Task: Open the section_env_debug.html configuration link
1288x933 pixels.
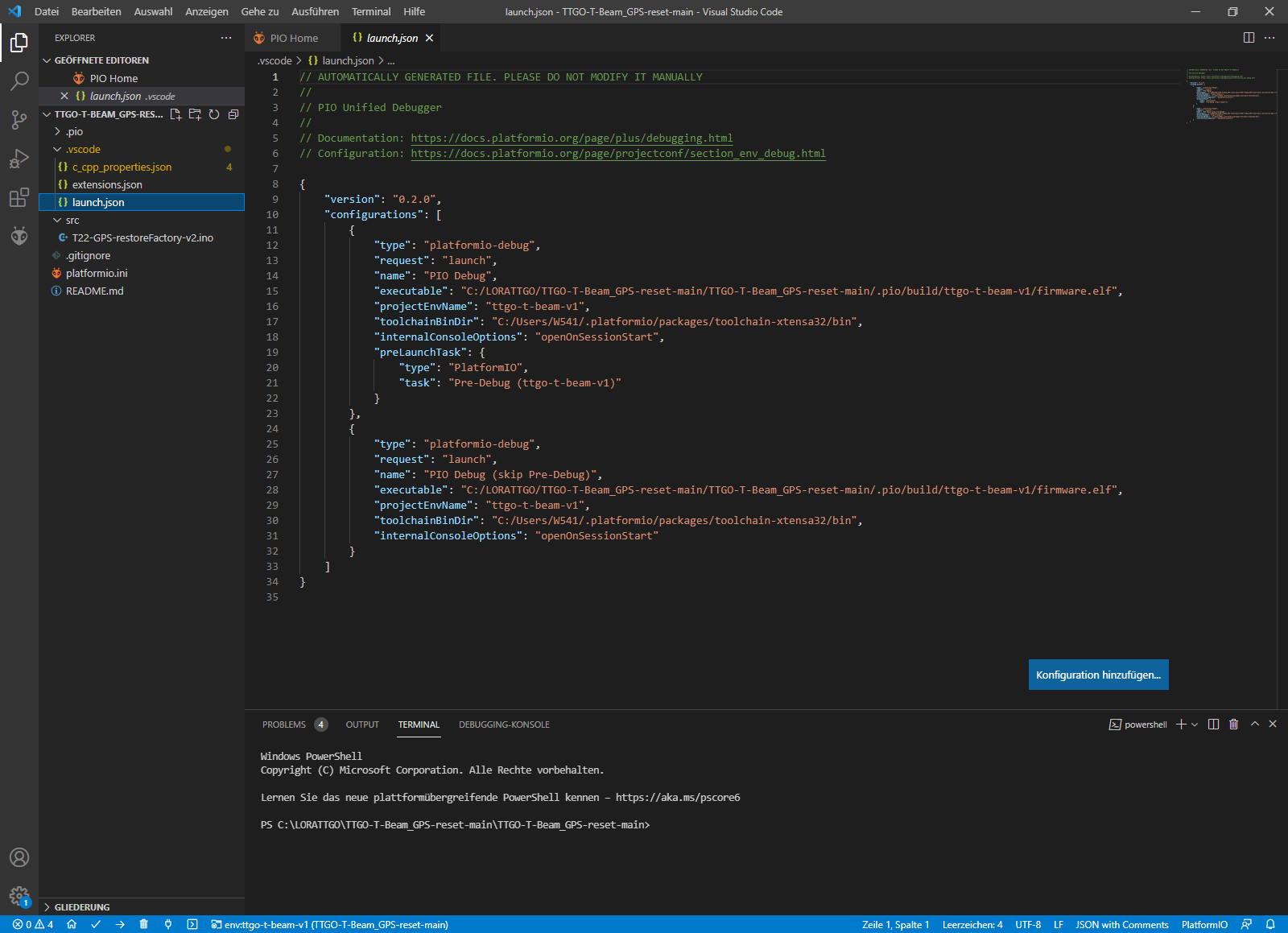Action: (618, 154)
